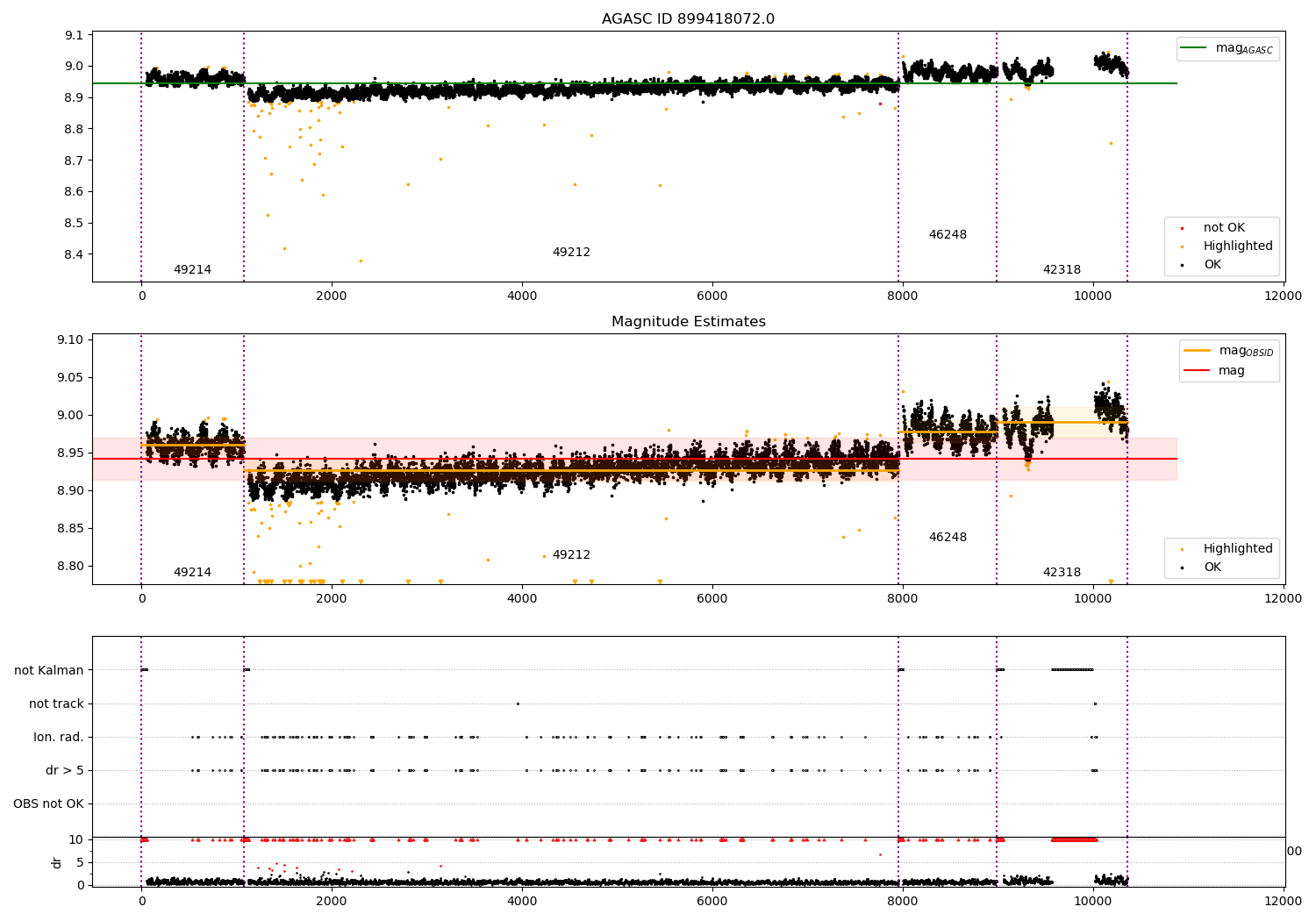Click the 'not track' axis label
Screen dimensions: 1316x921
(56, 703)
